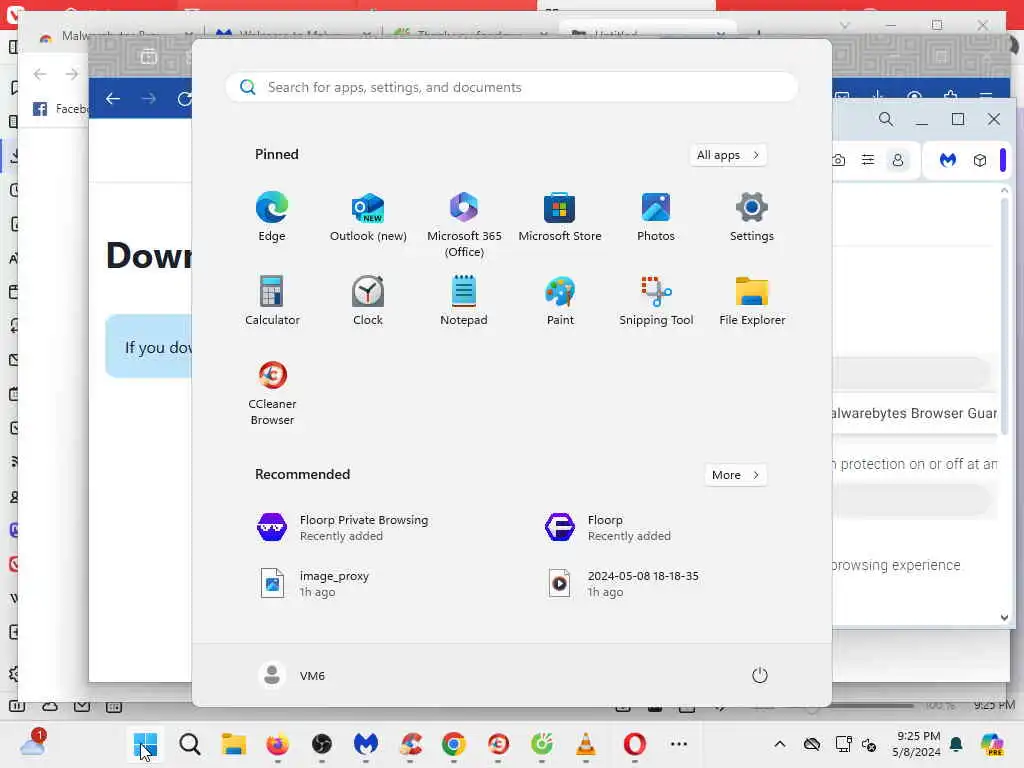1024x768 pixels.
Task: Launch Outlook (new) from Start menu
Action: click(x=368, y=217)
